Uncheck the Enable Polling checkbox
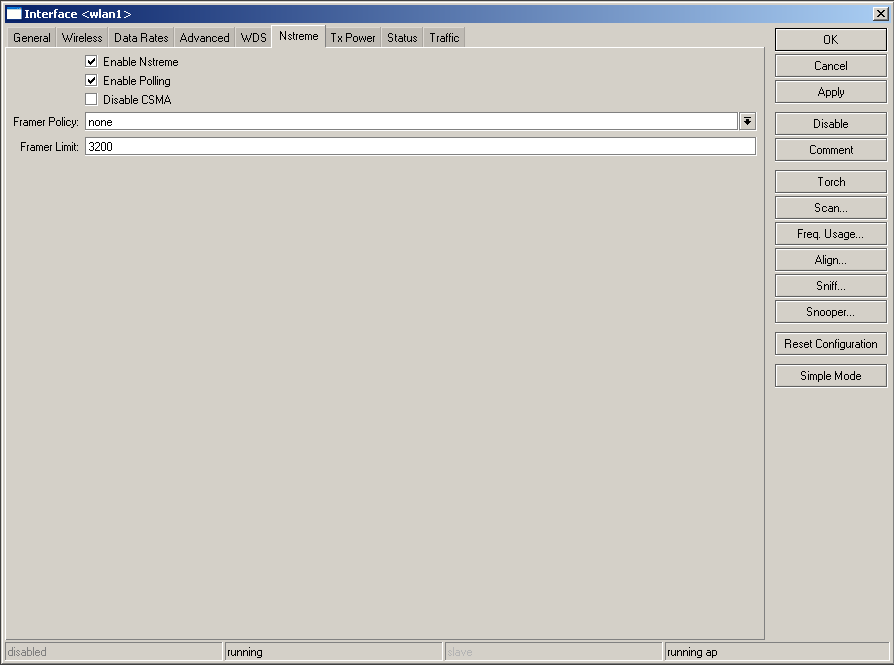The width and height of the screenshot is (894, 665). pos(92,81)
